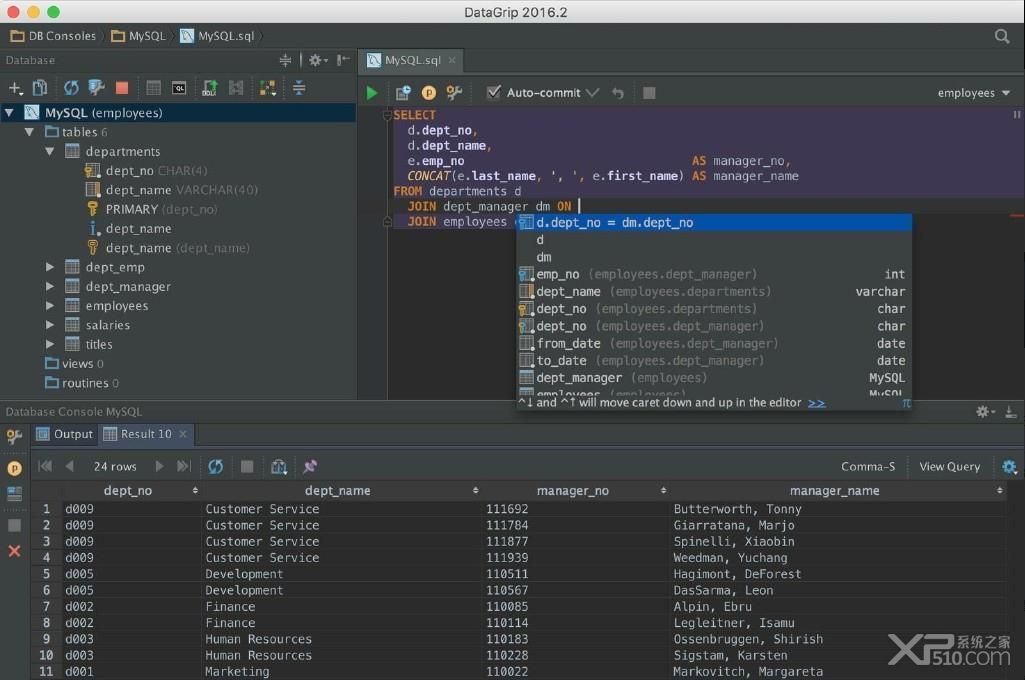The height and width of the screenshot is (680, 1025).
Task: Click the export data icon in result toolbar
Action: click(279, 466)
